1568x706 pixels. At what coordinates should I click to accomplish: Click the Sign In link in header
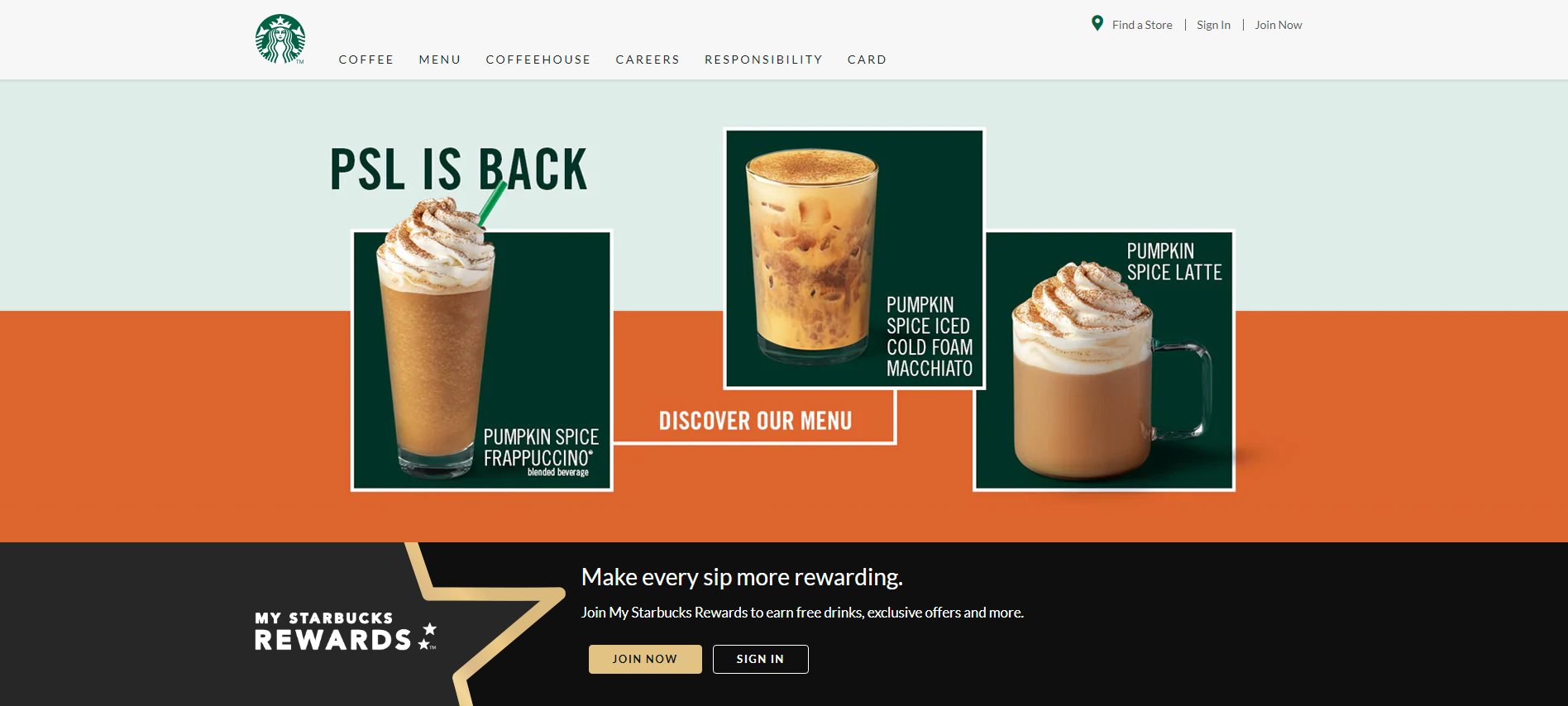click(1213, 25)
